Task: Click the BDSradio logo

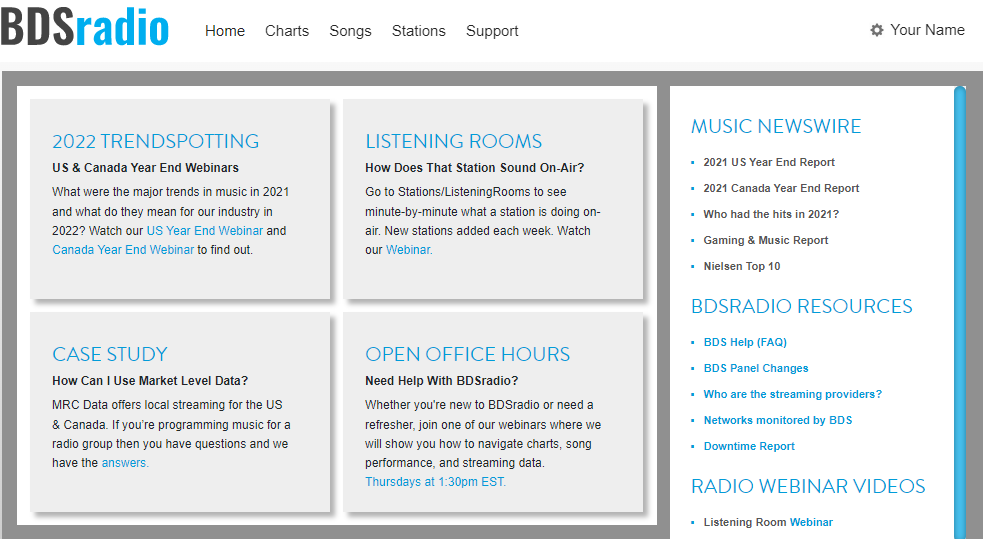Action: pyautogui.click(x=85, y=28)
